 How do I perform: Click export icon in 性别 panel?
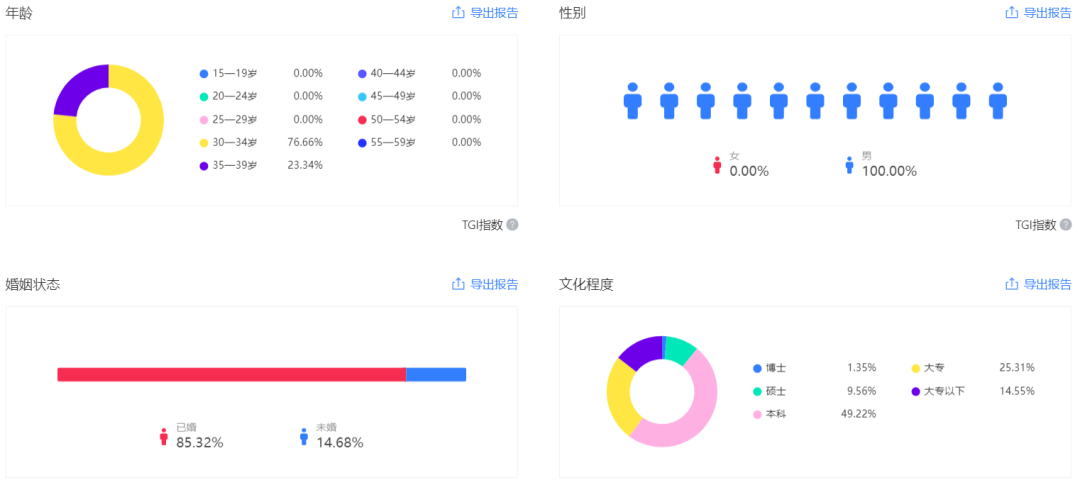(x=1012, y=12)
